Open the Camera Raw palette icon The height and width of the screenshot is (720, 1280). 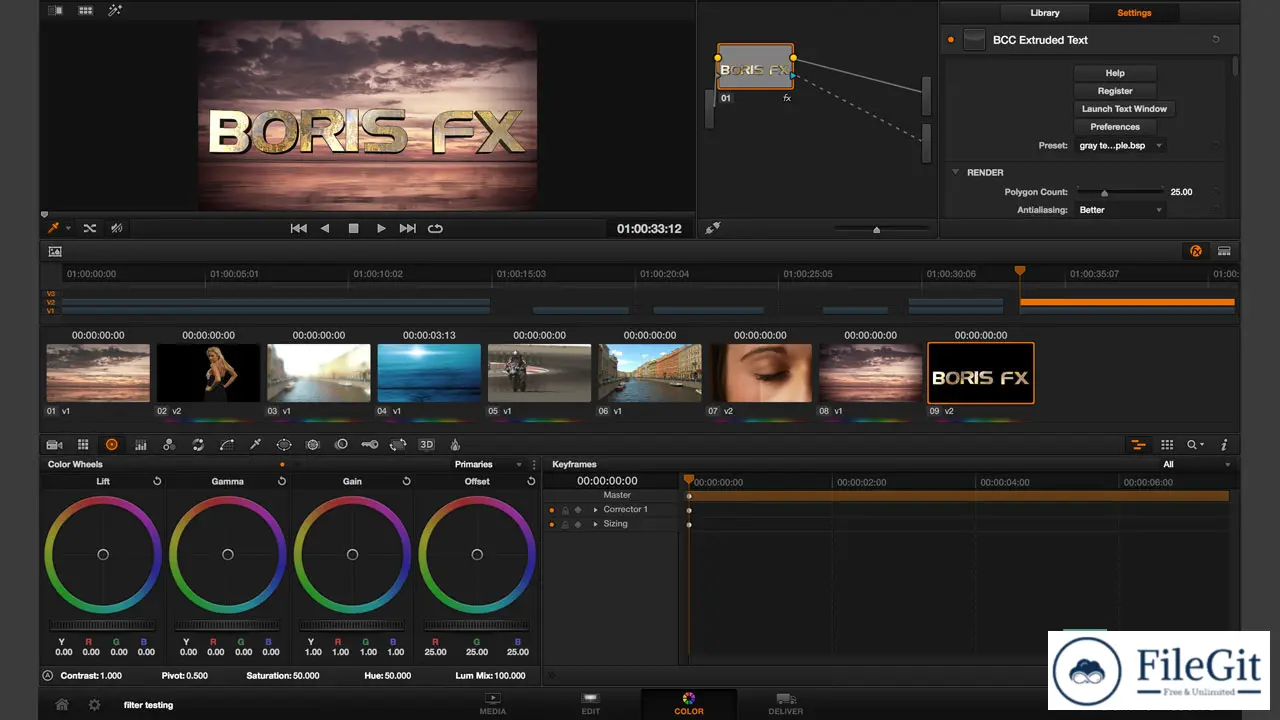pyautogui.click(x=55, y=444)
